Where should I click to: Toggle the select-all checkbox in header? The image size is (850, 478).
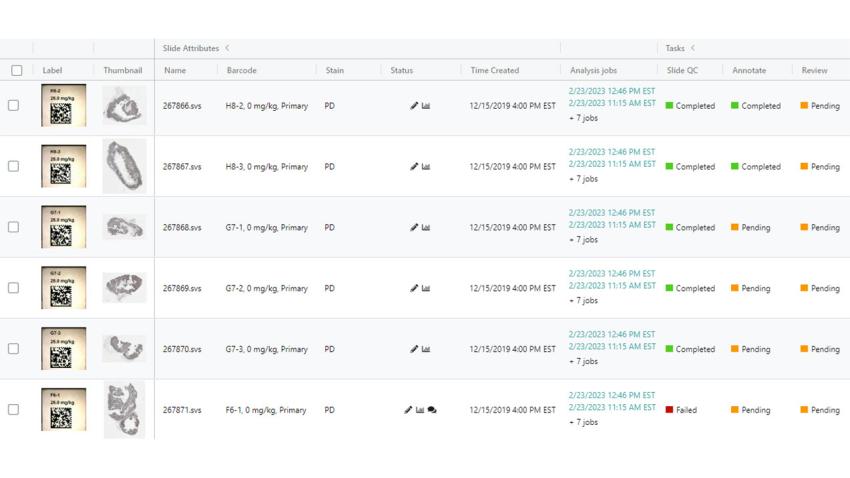pyautogui.click(x=16, y=70)
